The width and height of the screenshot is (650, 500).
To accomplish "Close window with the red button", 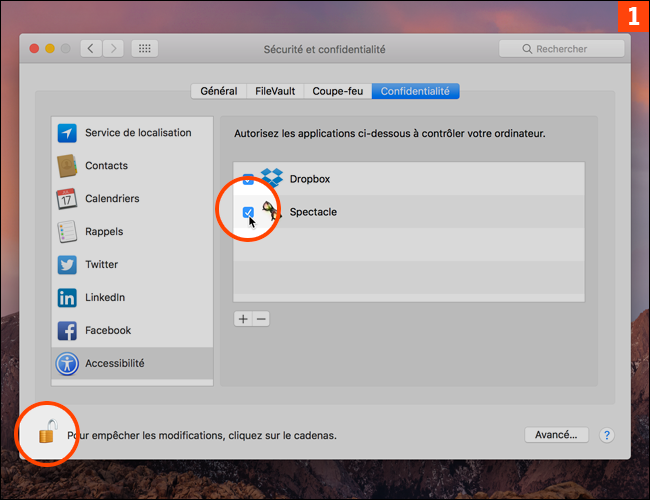I will point(34,49).
